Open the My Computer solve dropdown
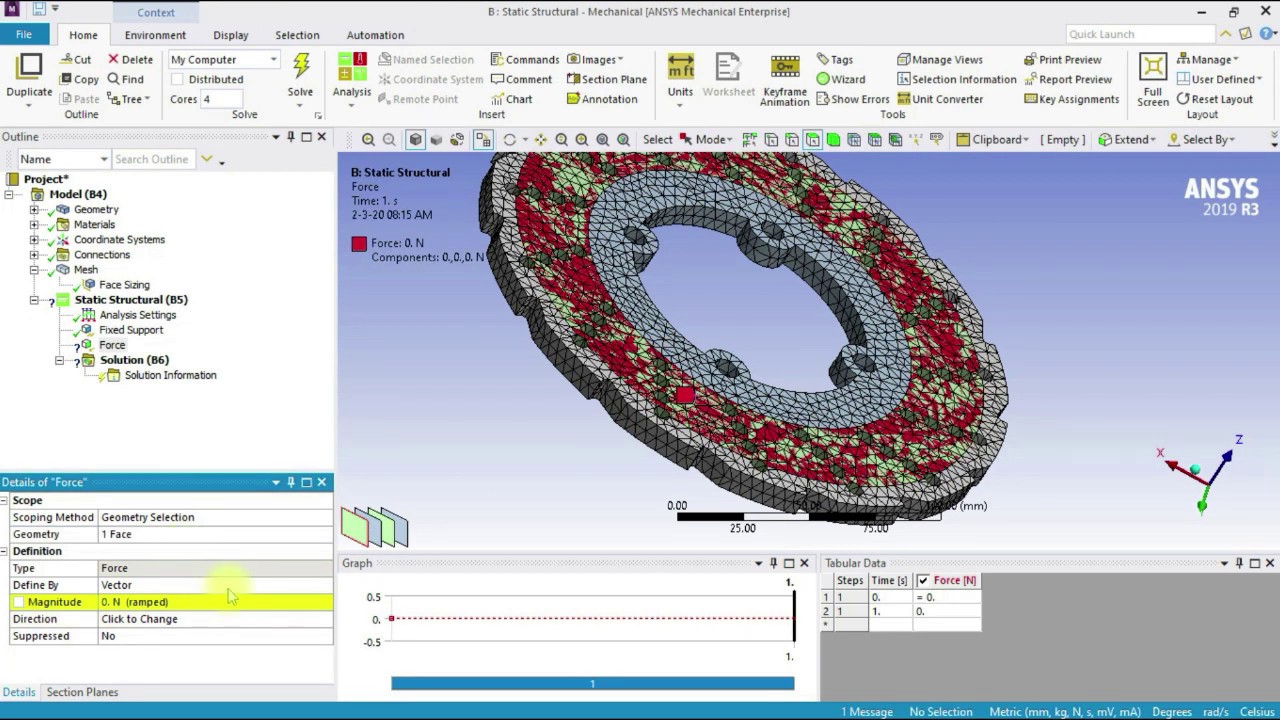Viewport: 1280px width, 720px height. tap(223, 59)
